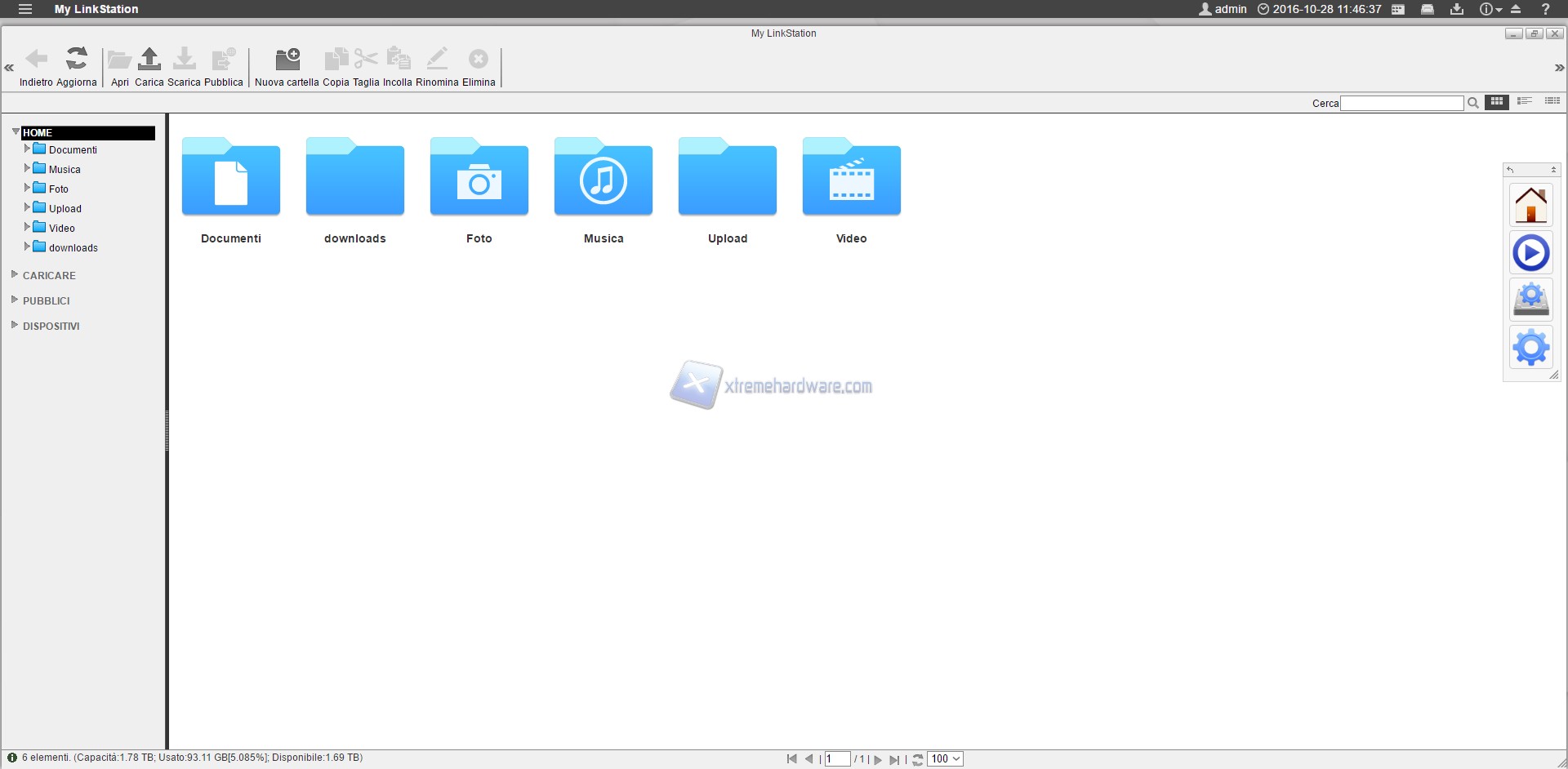Create a folder with Nuova cartella
This screenshot has height=769, width=1568.
pyautogui.click(x=287, y=59)
